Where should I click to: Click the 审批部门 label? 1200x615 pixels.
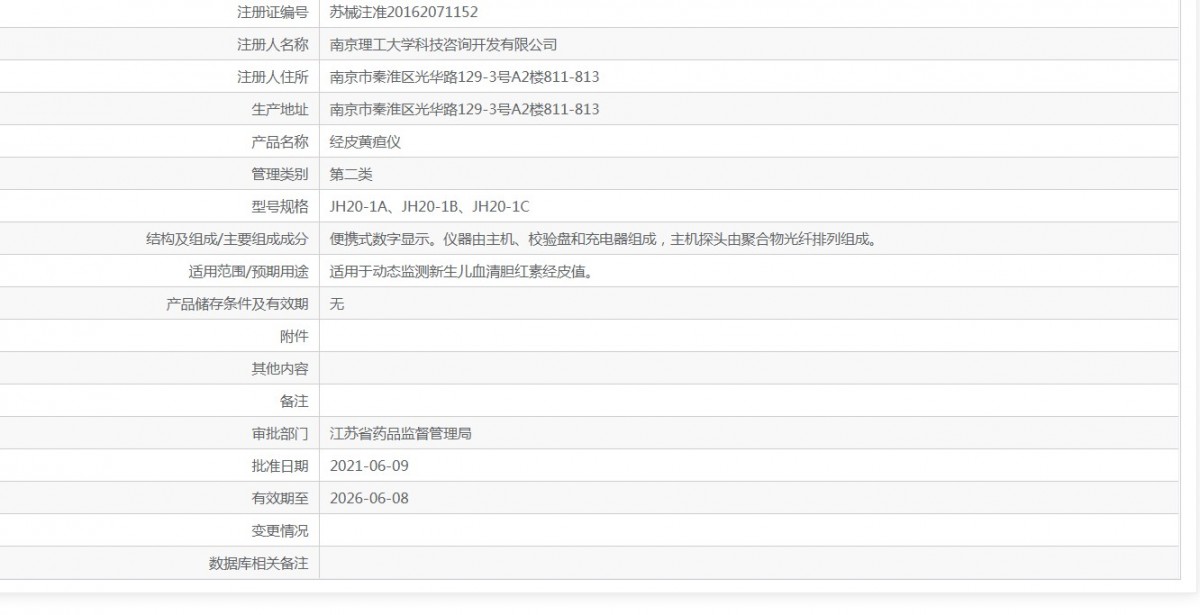coord(280,434)
